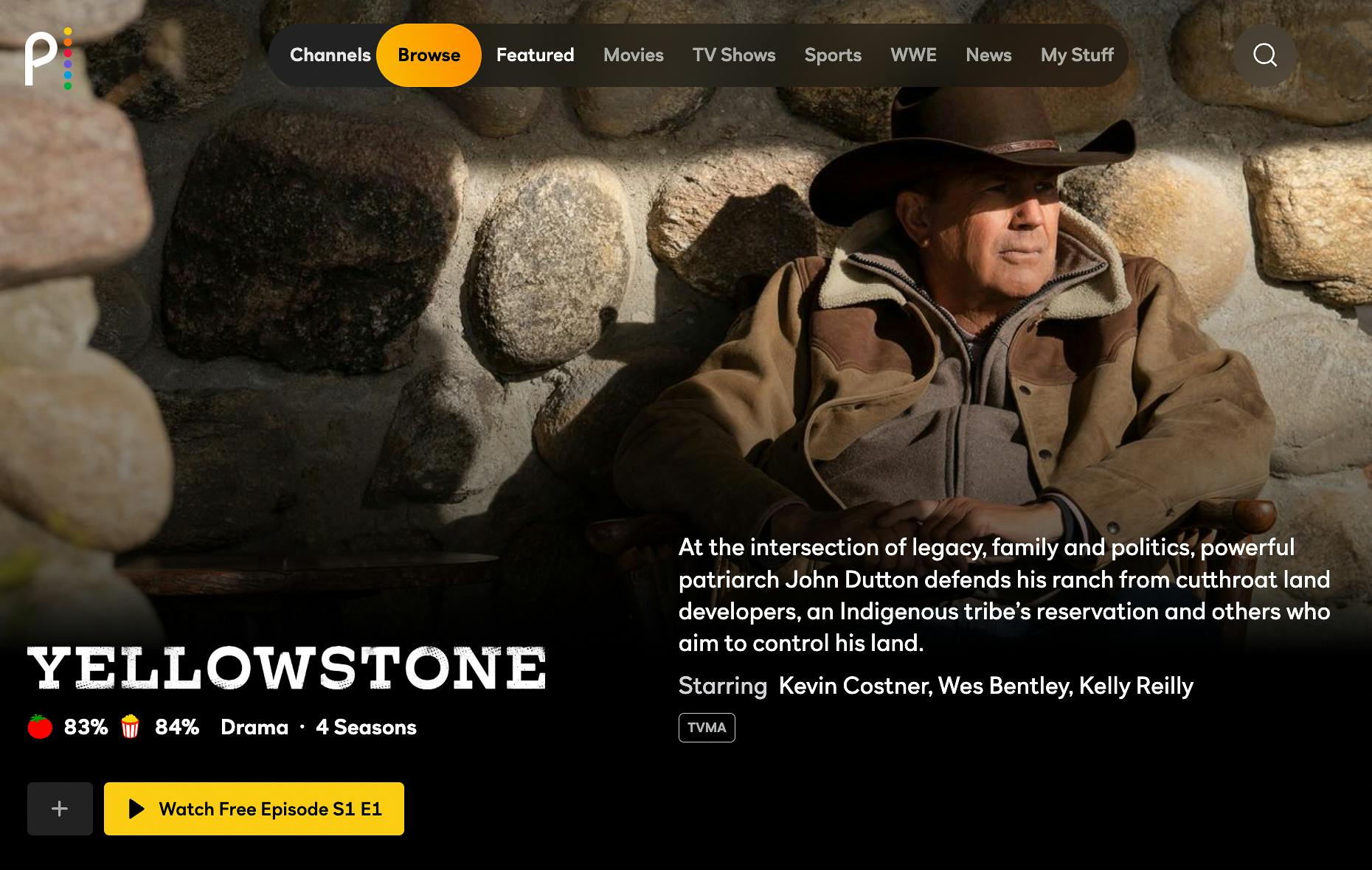Viewport: 1372px width, 870px height.
Task: Click the popcorn audience score icon
Action: pyautogui.click(x=131, y=727)
